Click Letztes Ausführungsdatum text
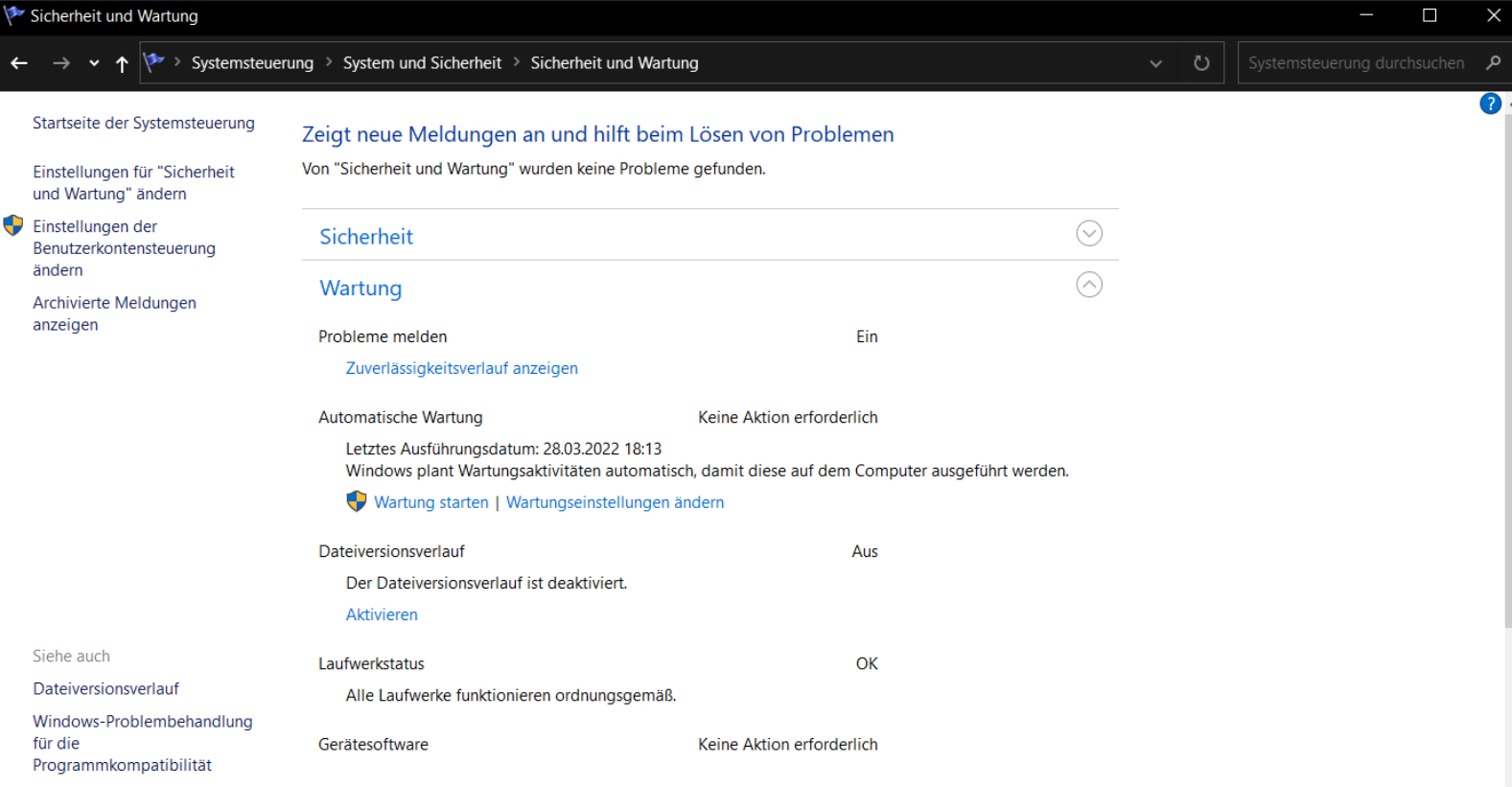This screenshot has height=787, width=1512. [x=503, y=449]
